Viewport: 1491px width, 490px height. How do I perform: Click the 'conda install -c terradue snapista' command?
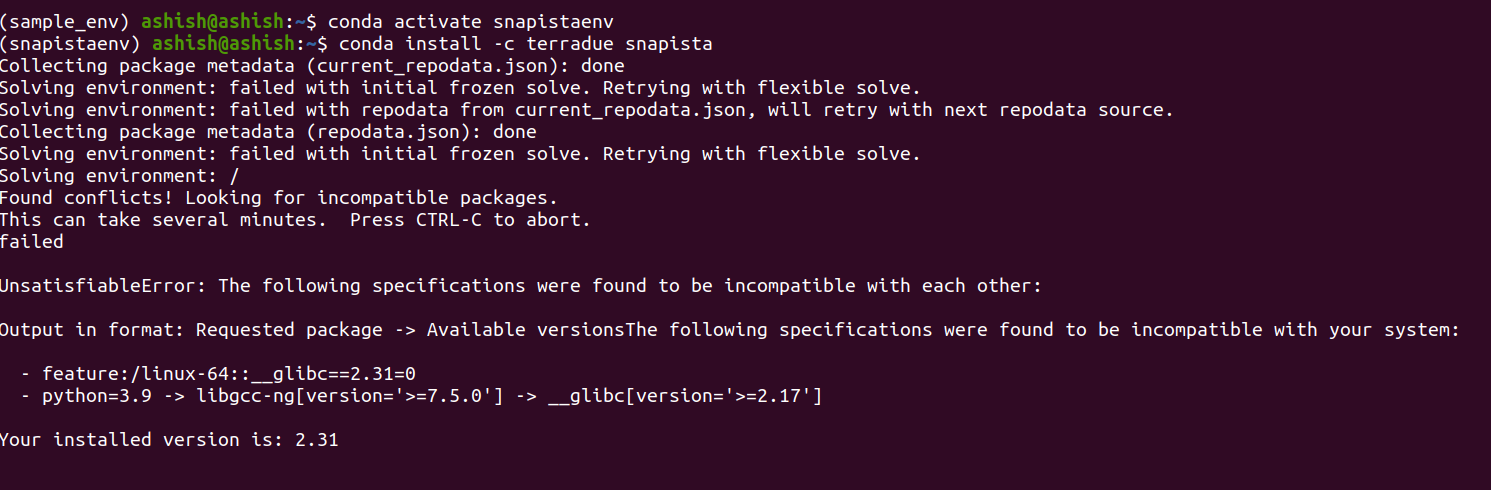526,44
